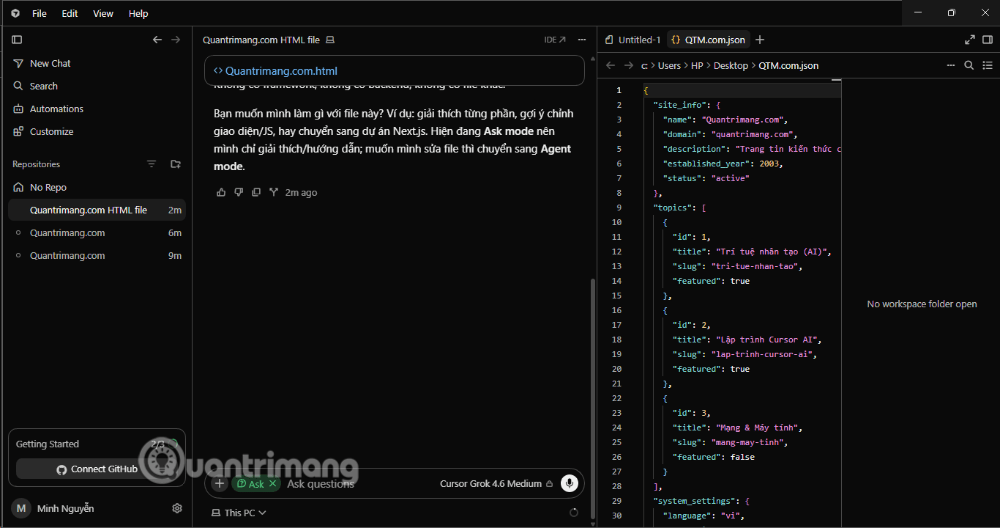Viewport: 1000px width, 528px height.
Task: Open the View menu
Action: [x=103, y=13]
